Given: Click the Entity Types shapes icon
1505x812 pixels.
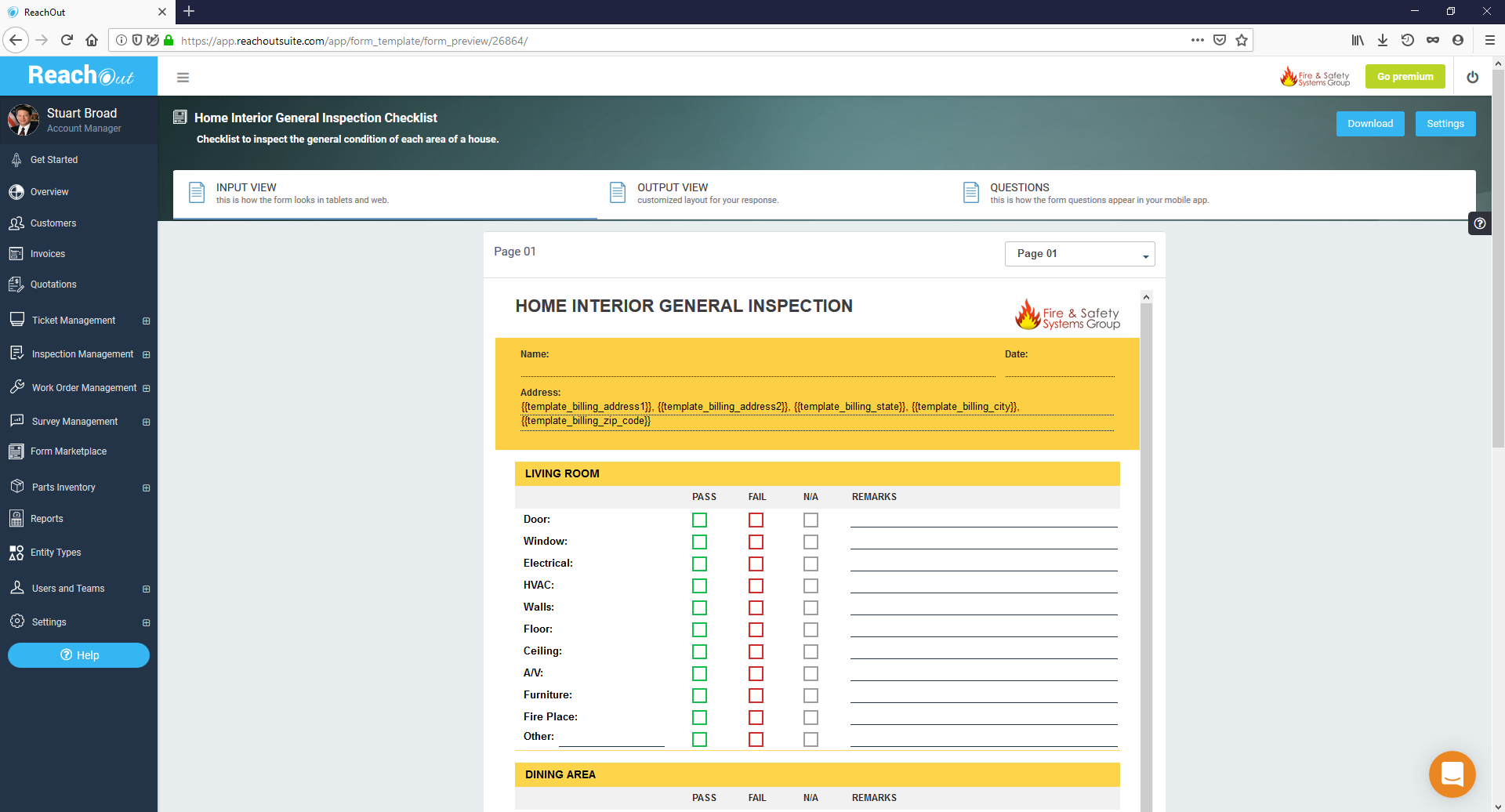Looking at the screenshot, I should click(x=16, y=553).
